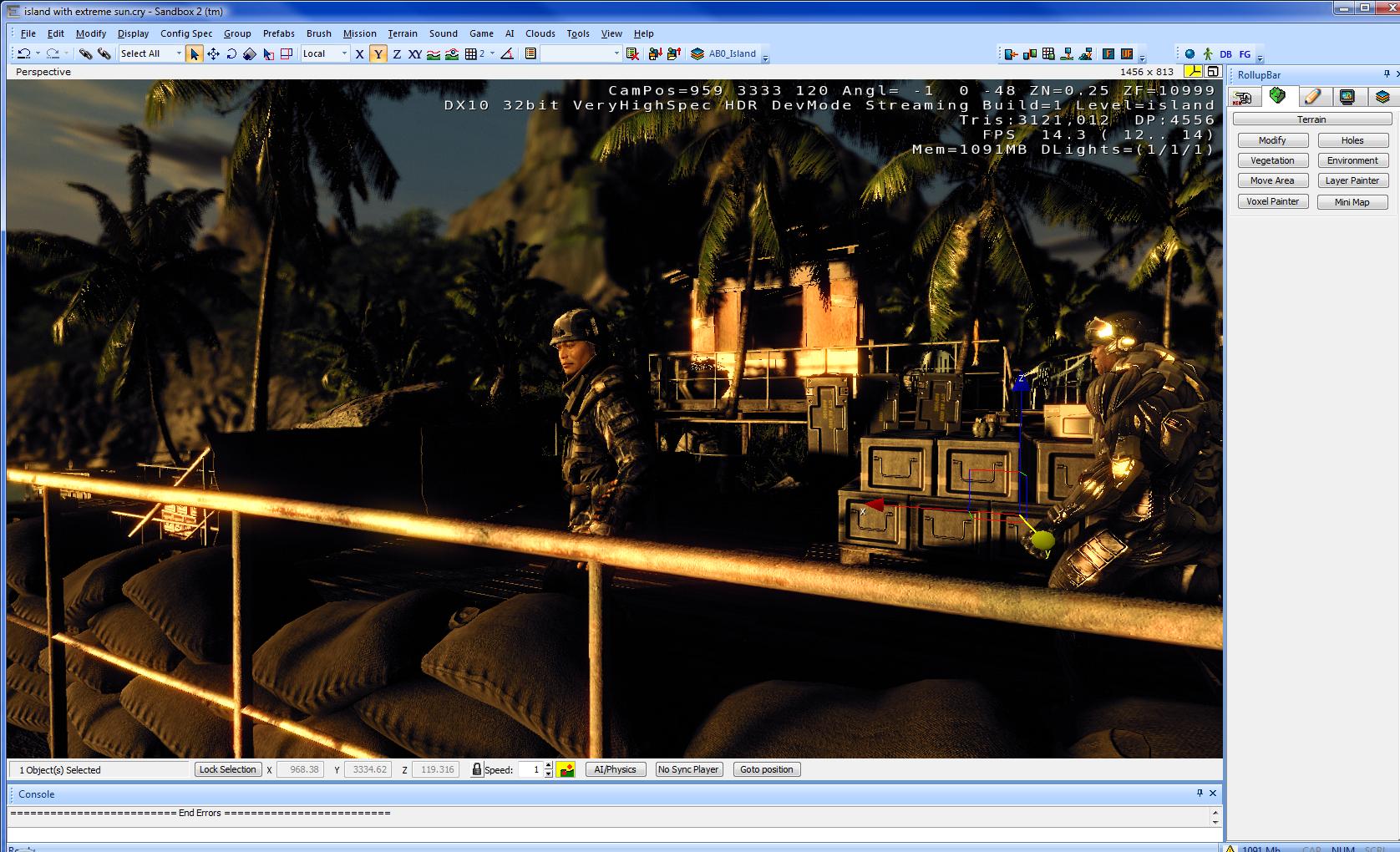
Task: Toggle viewport helpers yellow axis icon
Action: (x=1193, y=72)
